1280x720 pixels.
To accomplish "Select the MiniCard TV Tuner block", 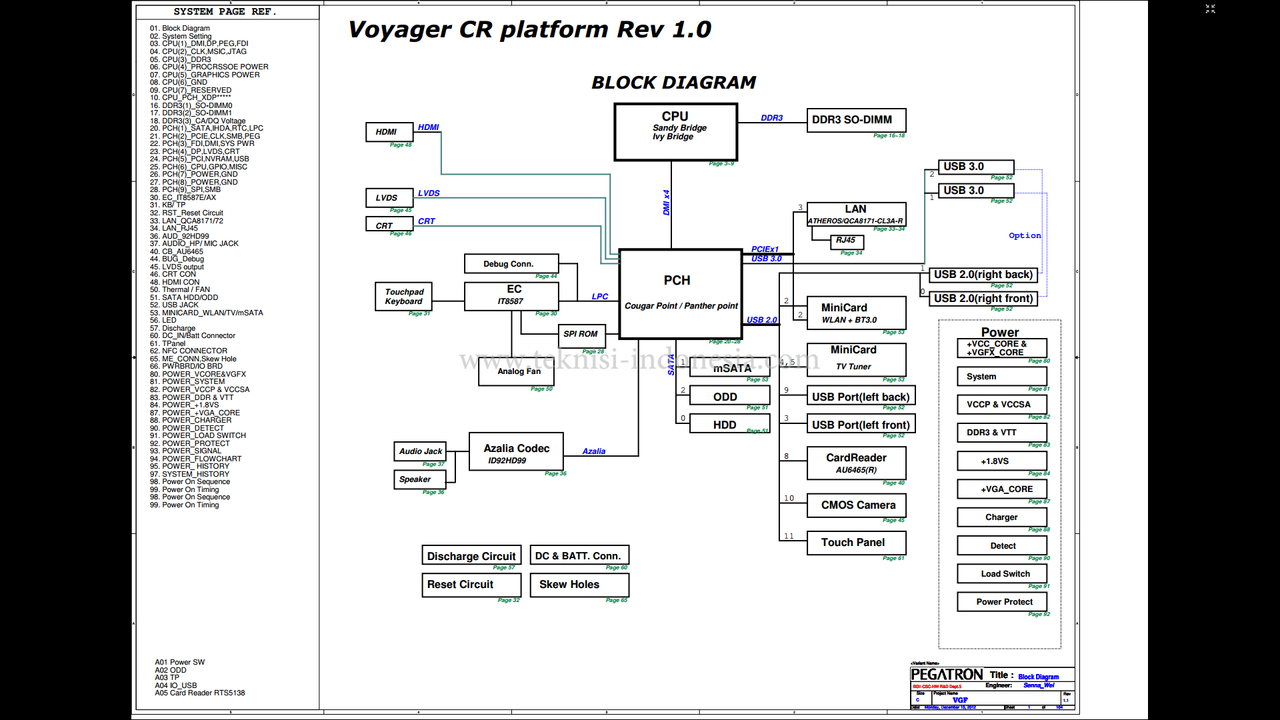I will coord(856,359).
